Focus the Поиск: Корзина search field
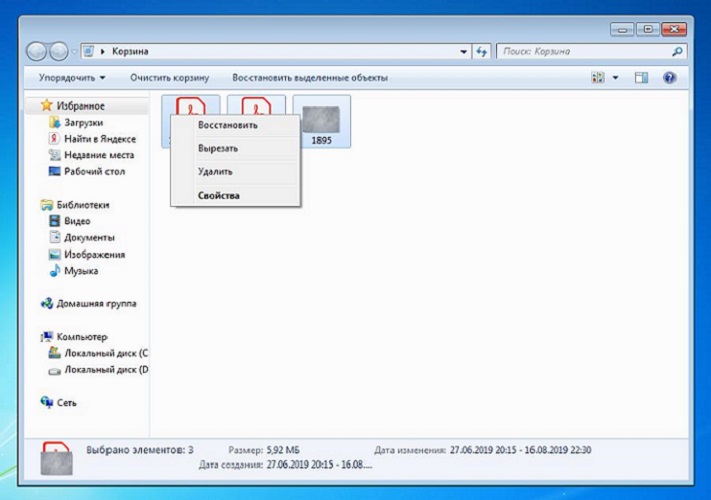 point(584,52)
